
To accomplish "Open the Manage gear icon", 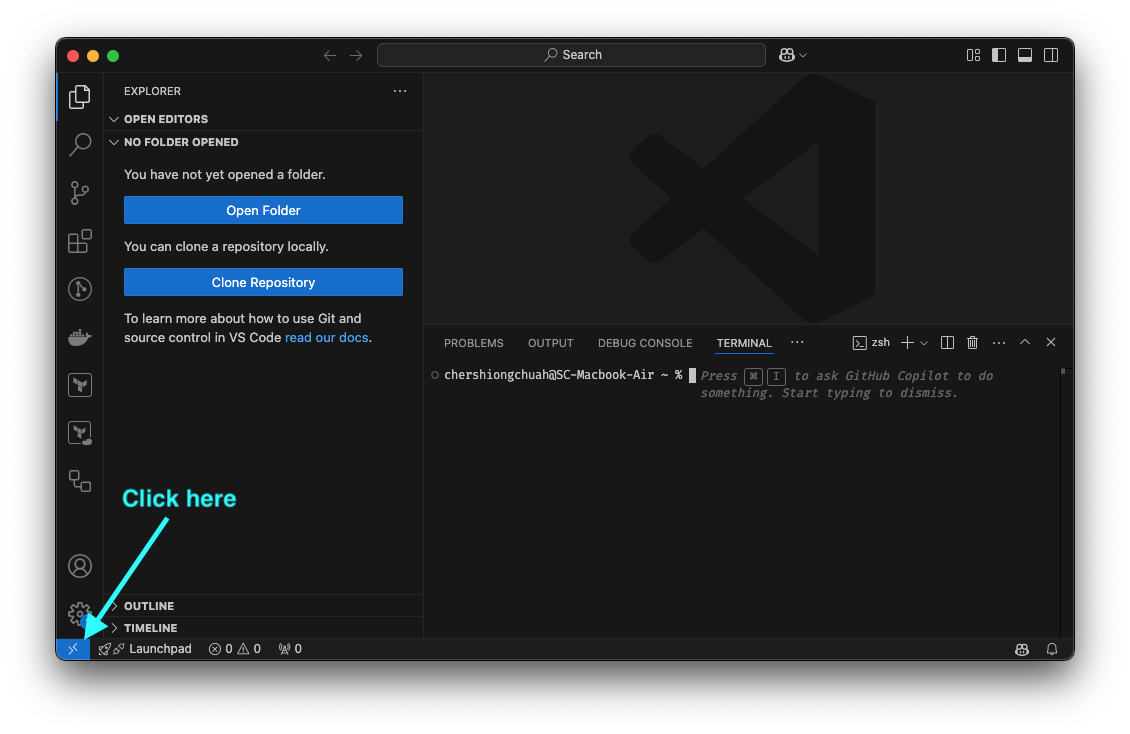I will click(79, 614).
